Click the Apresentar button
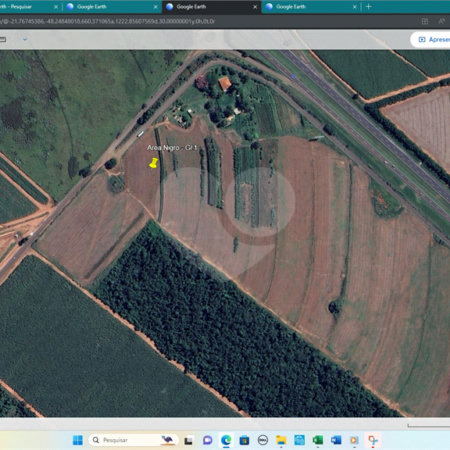 (x=432, y=40)
